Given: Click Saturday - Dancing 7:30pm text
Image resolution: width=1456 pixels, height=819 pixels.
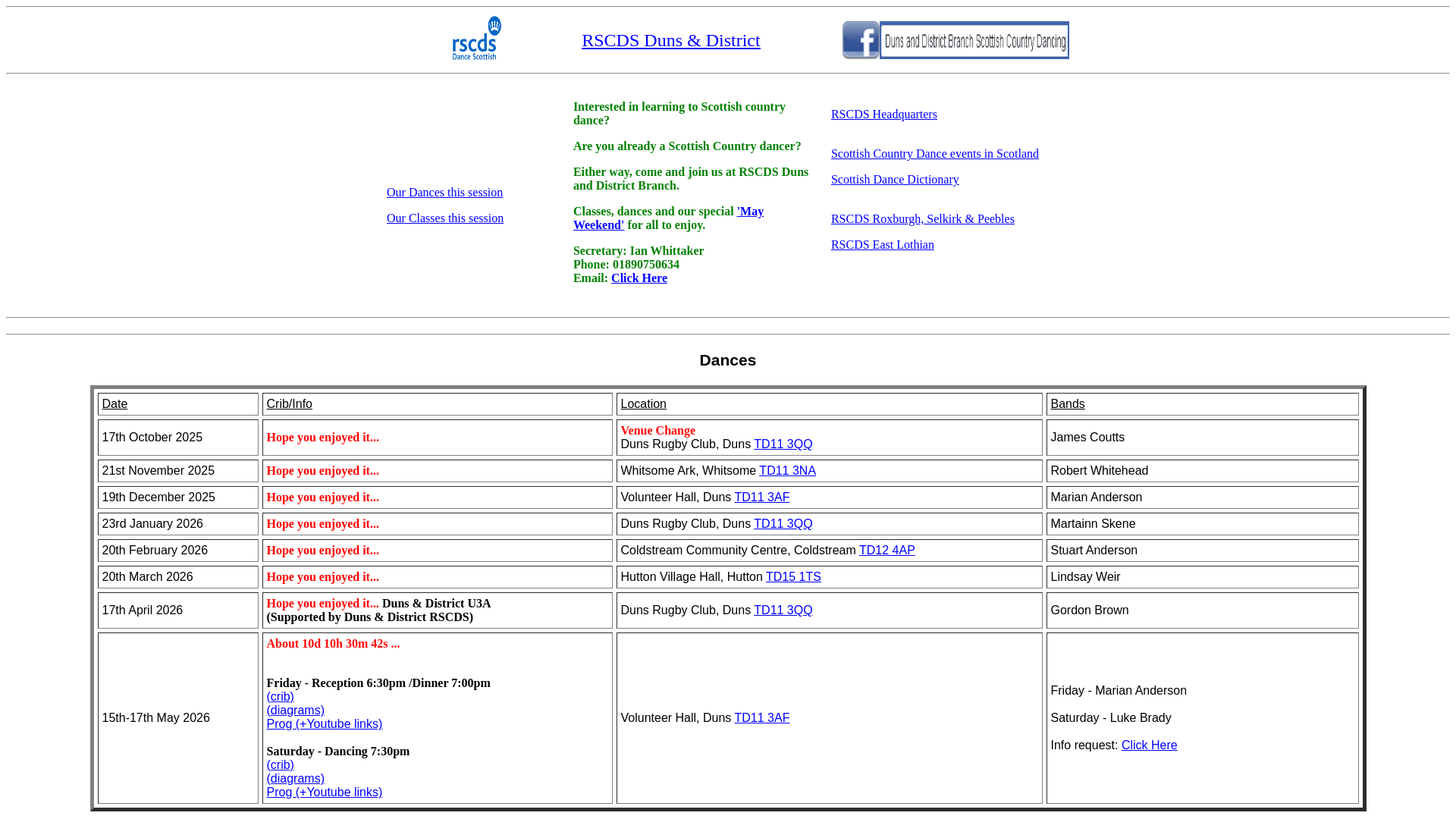Looking at the screenshot, I should click(x=337, y=752).
